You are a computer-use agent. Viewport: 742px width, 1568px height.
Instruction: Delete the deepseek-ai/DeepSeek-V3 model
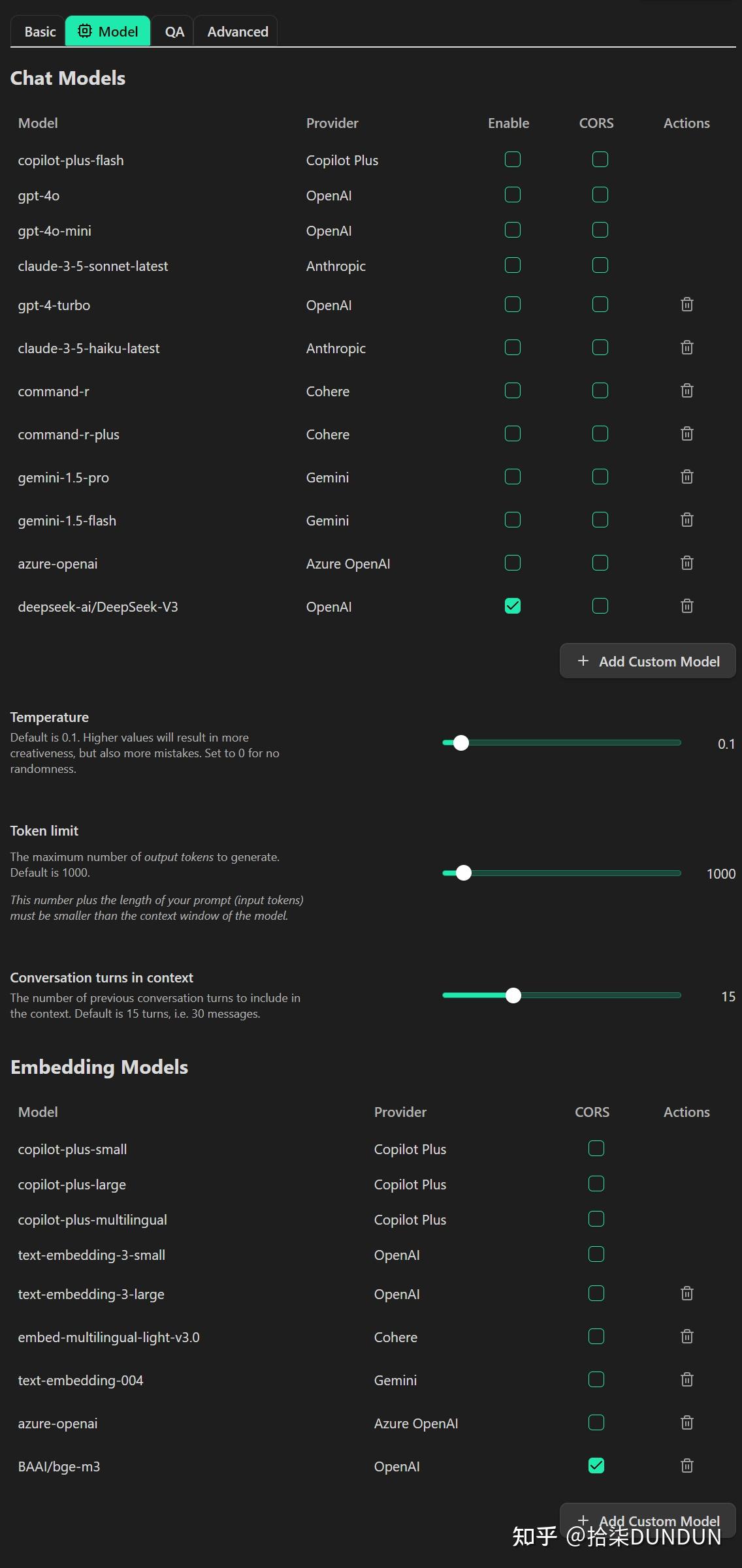pos(686,606)
